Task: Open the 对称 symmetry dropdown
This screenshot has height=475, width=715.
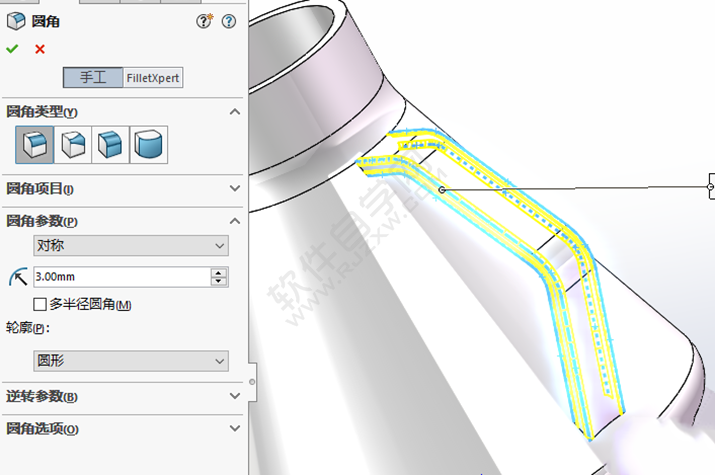Action: 131,246
